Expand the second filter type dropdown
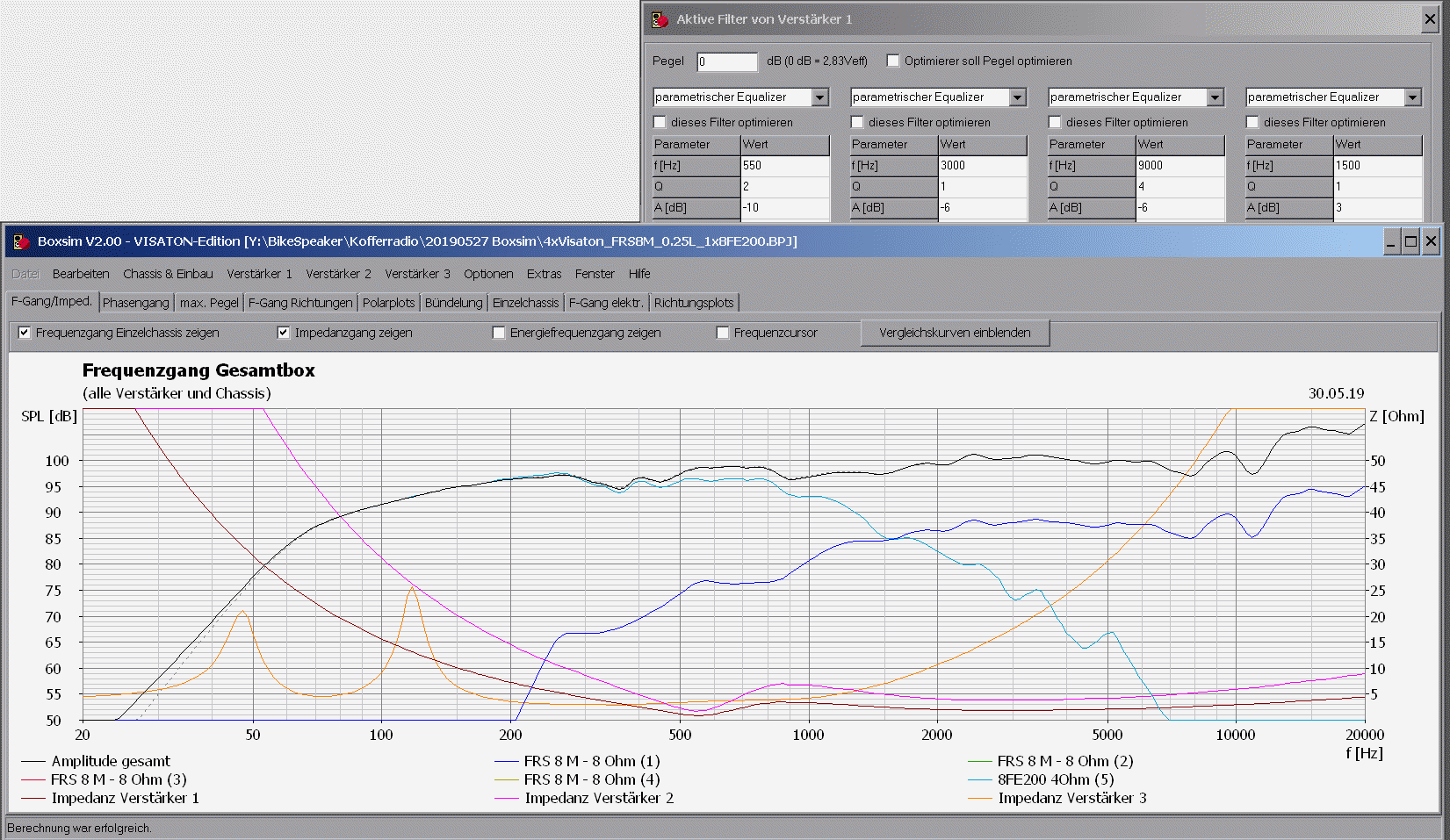This screenshot has width=1450, height=840. click(1017, 97)
